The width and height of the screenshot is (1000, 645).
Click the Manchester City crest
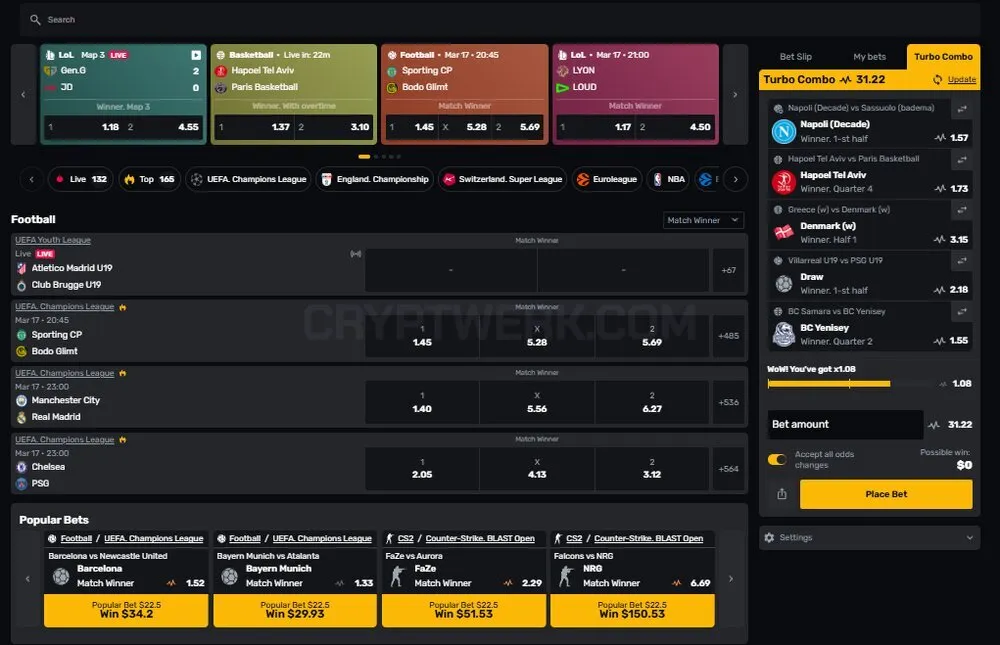coord(21,401)
